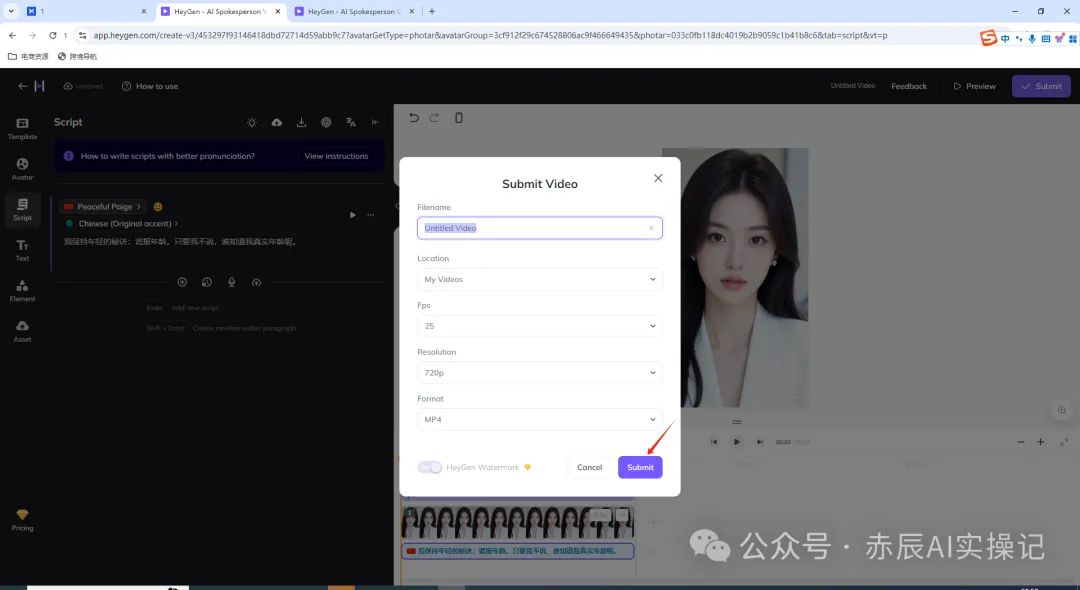Open the Asset sidebar panel
The image size is (1080, 590).
click(22, 331)
